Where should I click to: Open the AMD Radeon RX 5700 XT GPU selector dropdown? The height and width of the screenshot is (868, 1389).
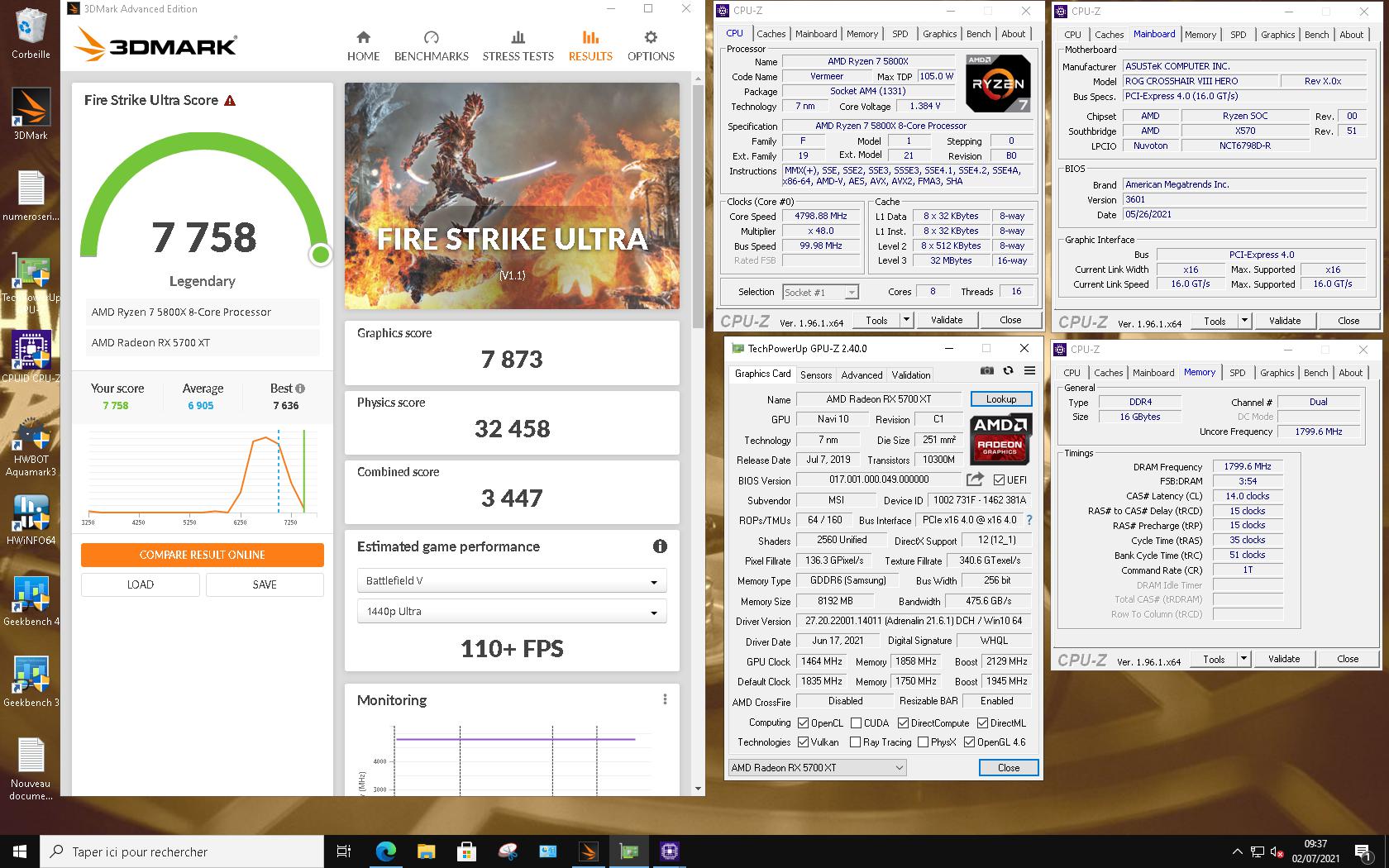[817, 768]
